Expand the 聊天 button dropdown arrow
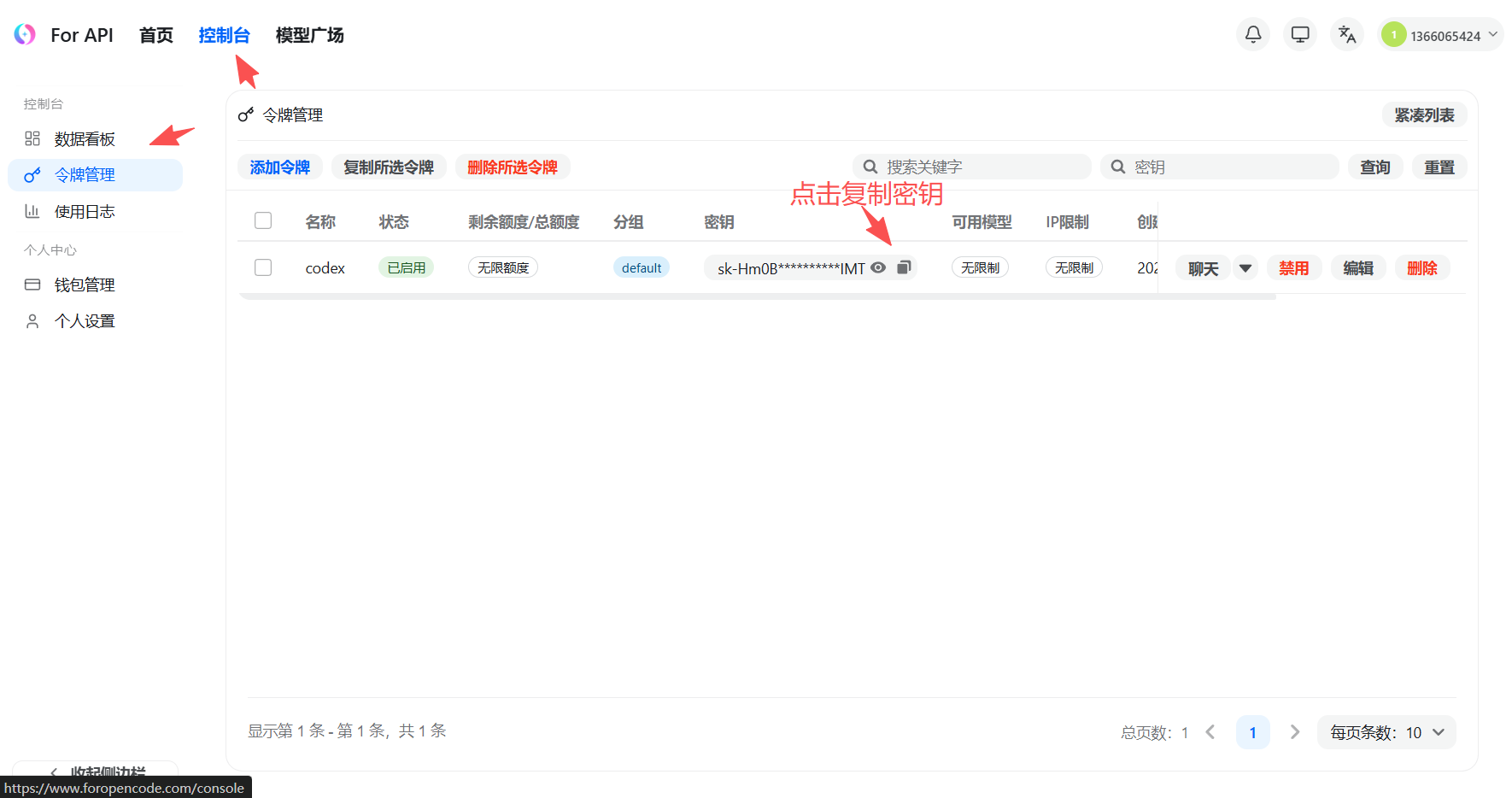Image resolution: width=1512 pixels, height=798 pixels. click(x=1245, y=267)
